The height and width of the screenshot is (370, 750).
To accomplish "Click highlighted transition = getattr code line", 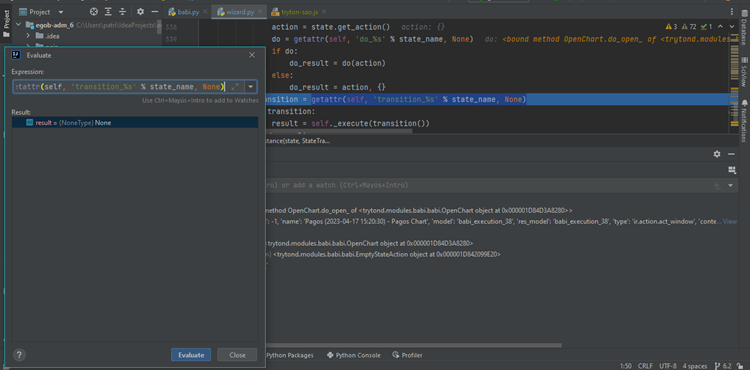I will pos(395,99).
